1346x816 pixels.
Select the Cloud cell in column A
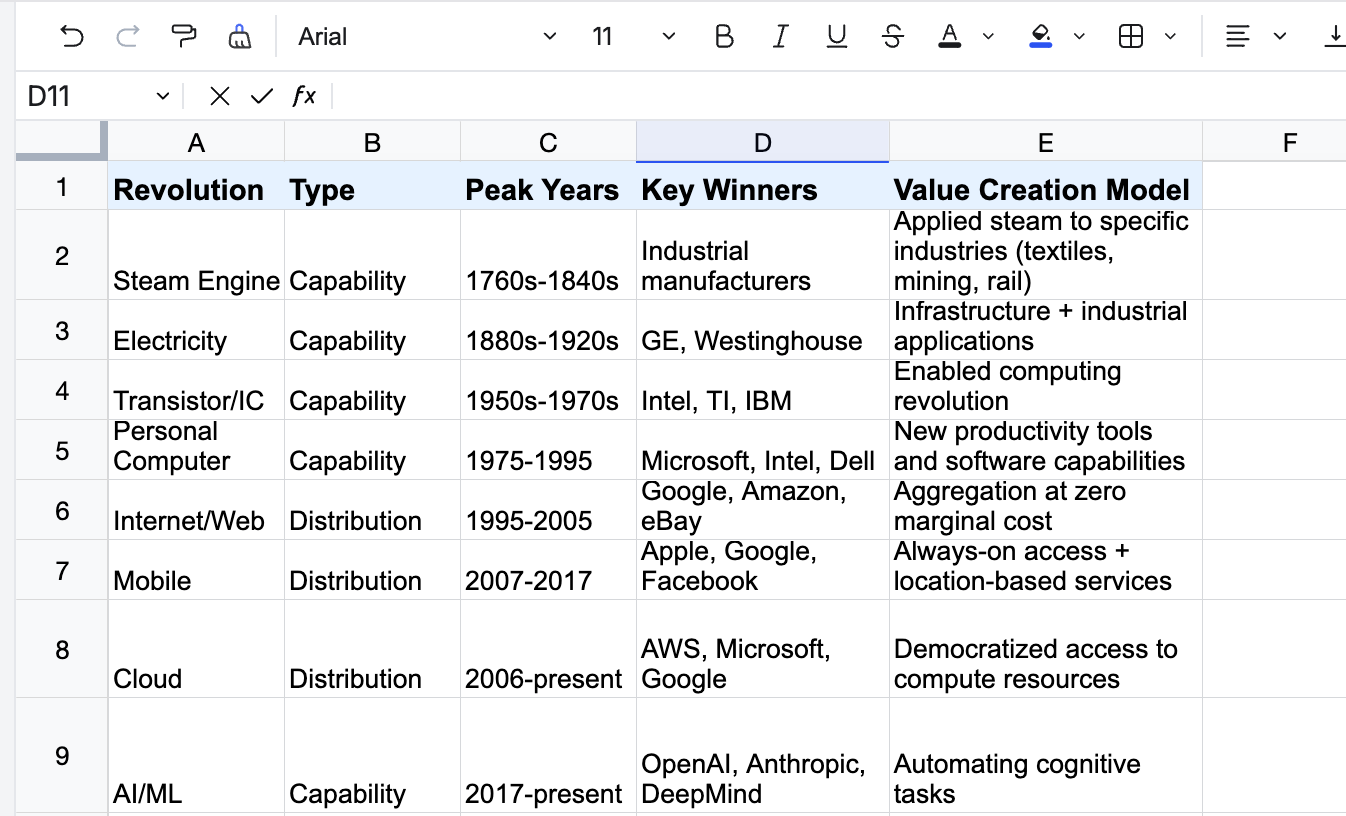196,649
